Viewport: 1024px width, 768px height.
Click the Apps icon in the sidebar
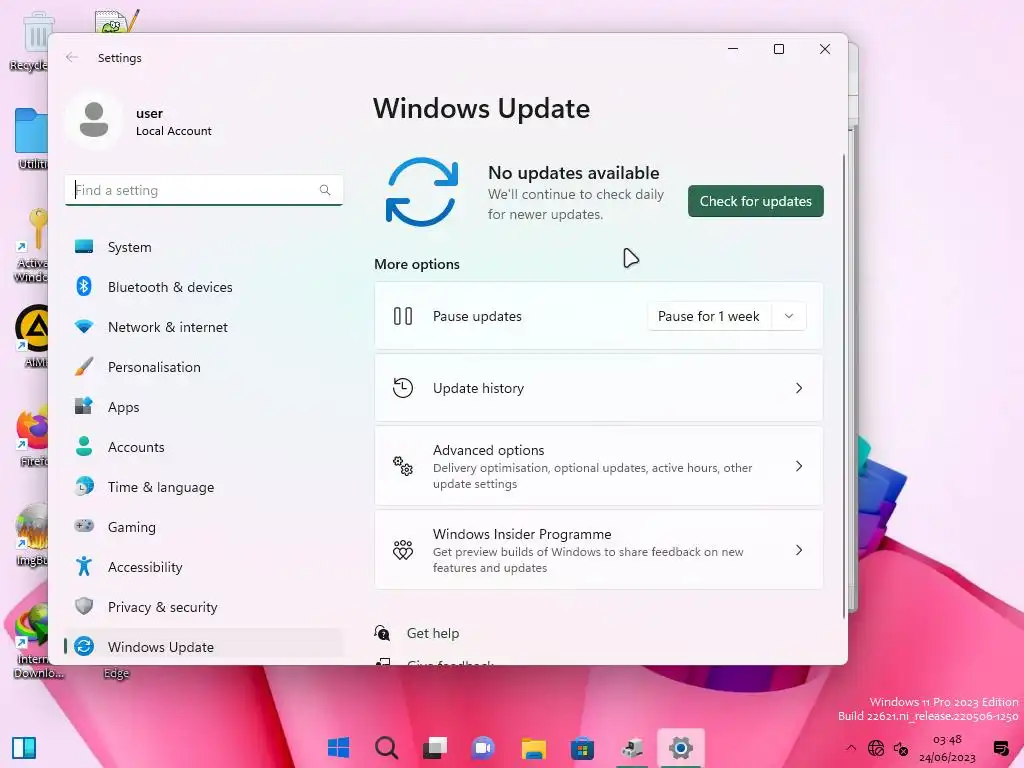click(x=84, y=406)
